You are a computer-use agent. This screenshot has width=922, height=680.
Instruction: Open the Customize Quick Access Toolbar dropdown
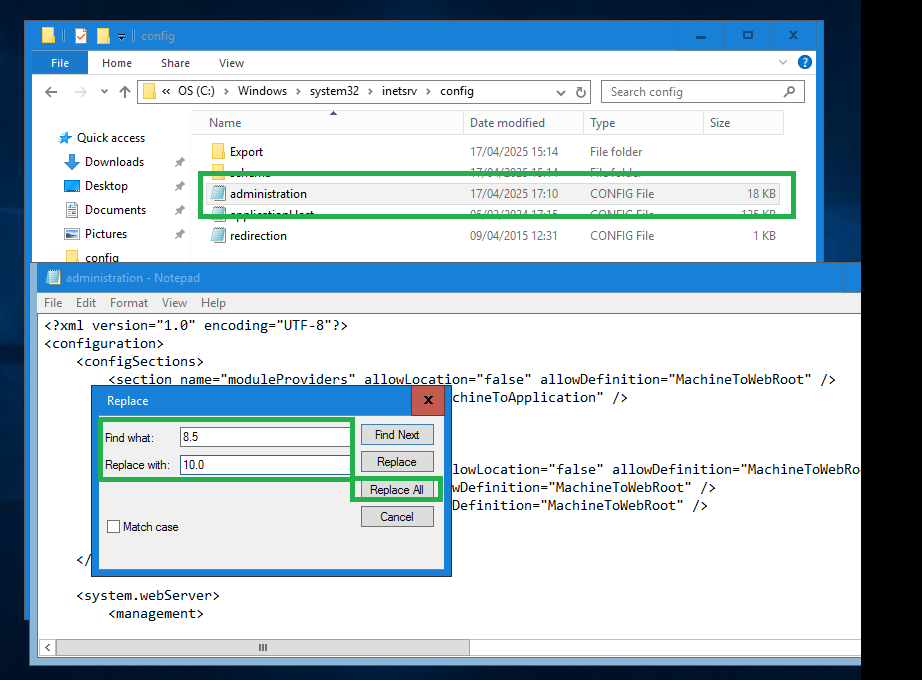coord(121,37)
